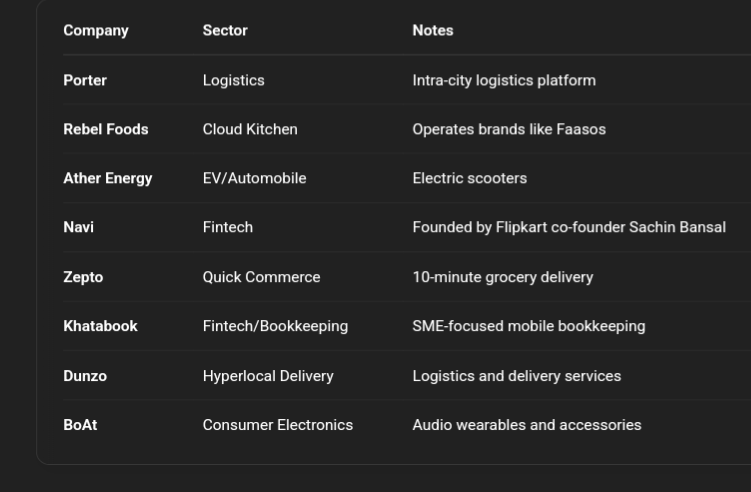Screen dimensions: 751x492
Task: Click the BoAt company name
Action: (80, 425)
